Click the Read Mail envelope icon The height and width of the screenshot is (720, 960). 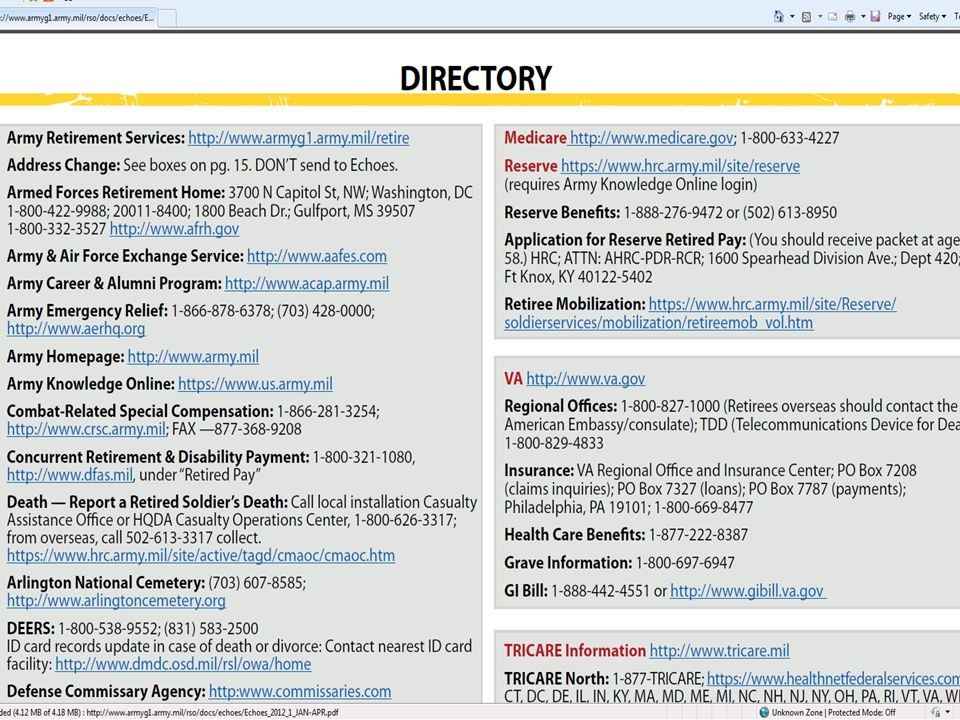click(833, 17)
